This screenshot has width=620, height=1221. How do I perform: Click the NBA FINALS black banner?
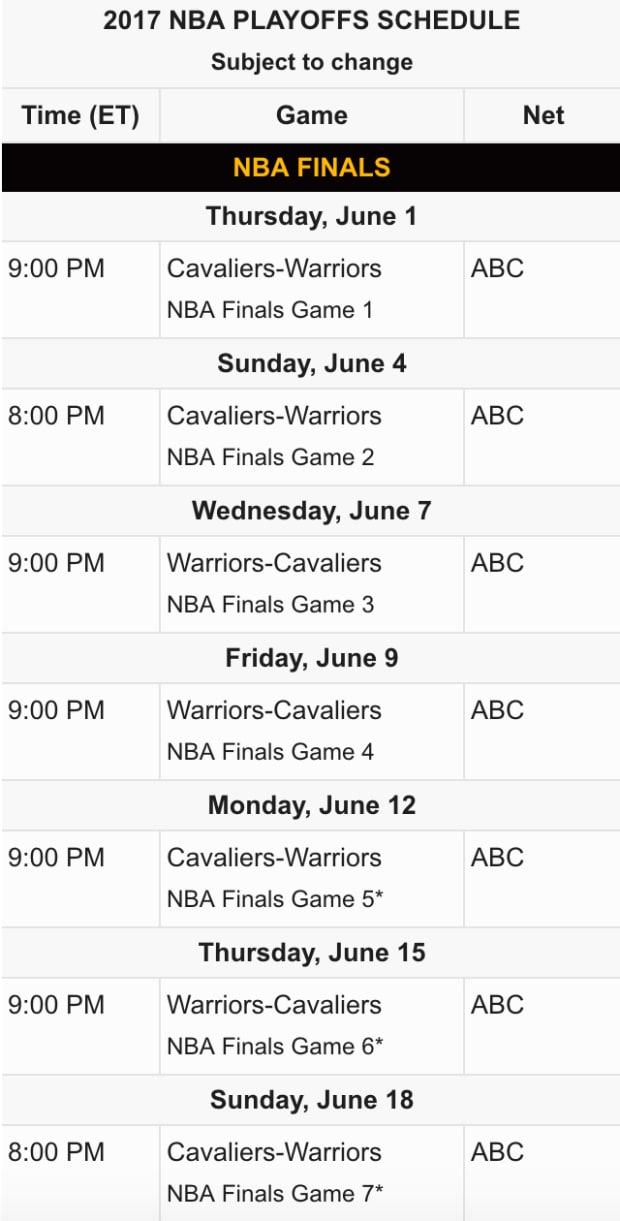(x=311, y=167)
